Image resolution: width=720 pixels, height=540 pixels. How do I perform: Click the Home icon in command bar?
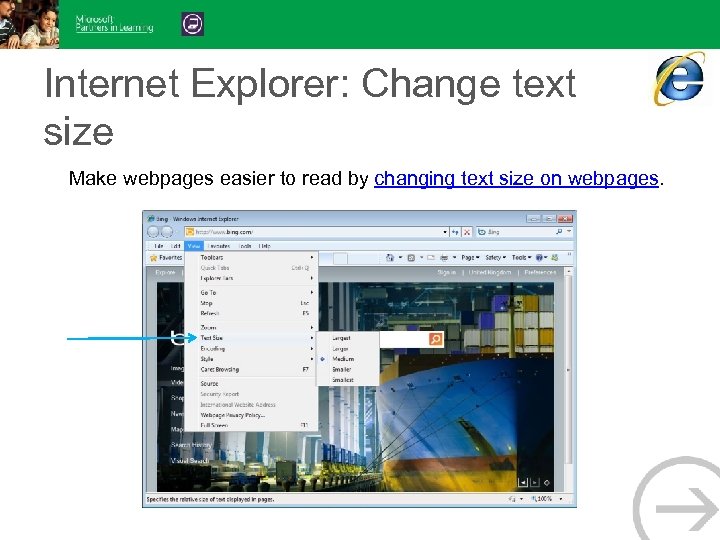point(390,258)
